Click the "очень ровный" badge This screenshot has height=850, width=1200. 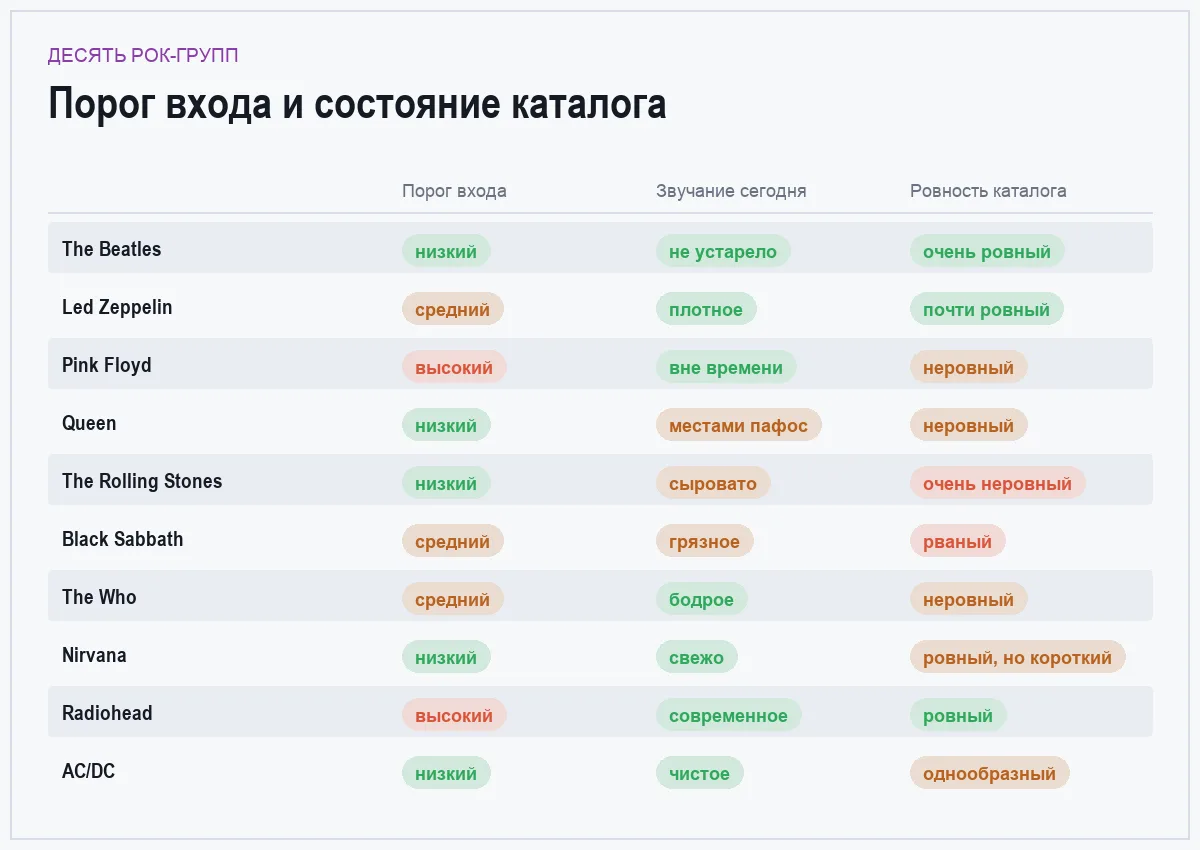coord(987,251)
